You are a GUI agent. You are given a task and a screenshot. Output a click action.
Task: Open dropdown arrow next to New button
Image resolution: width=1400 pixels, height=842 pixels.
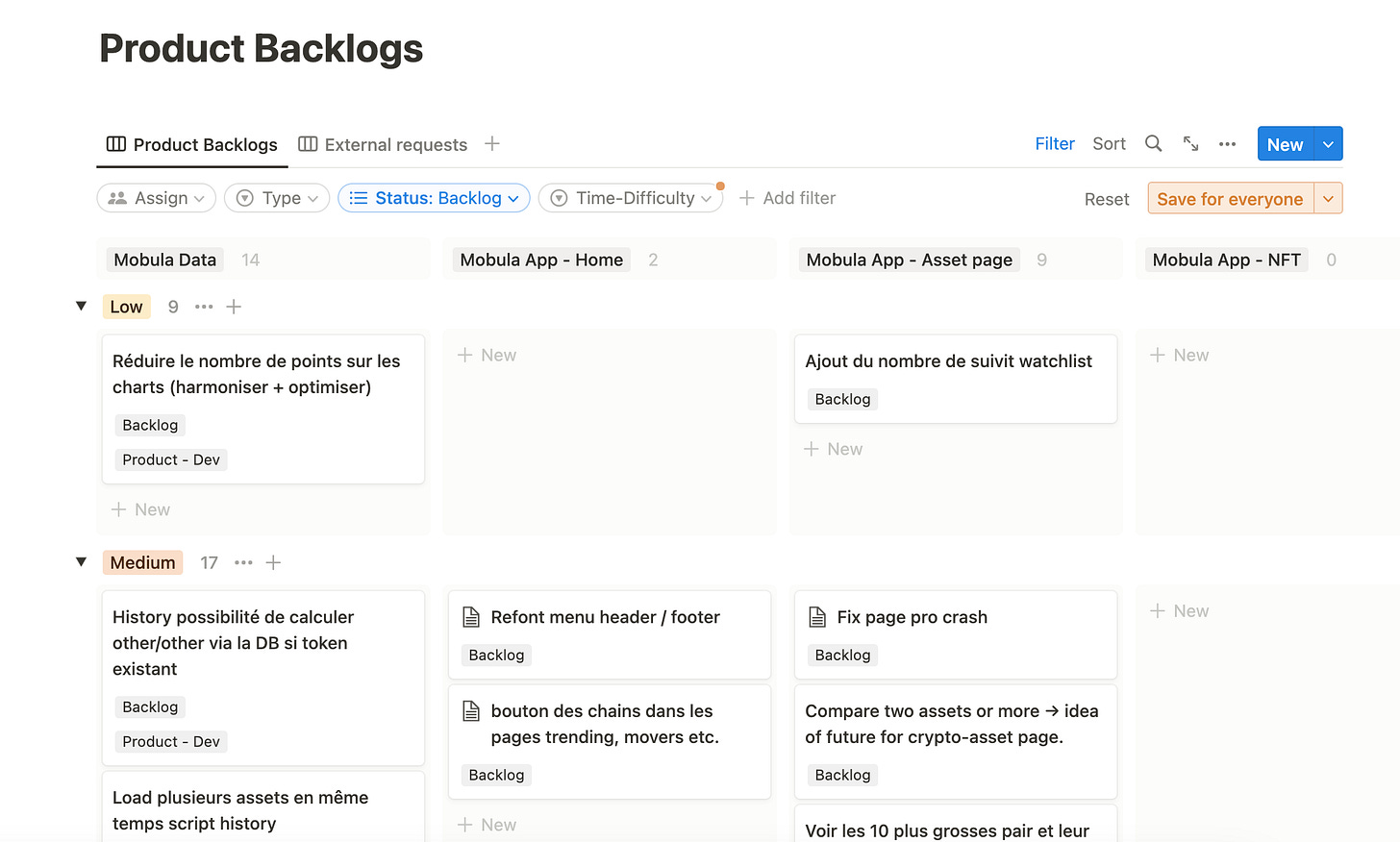(1328, 144)
